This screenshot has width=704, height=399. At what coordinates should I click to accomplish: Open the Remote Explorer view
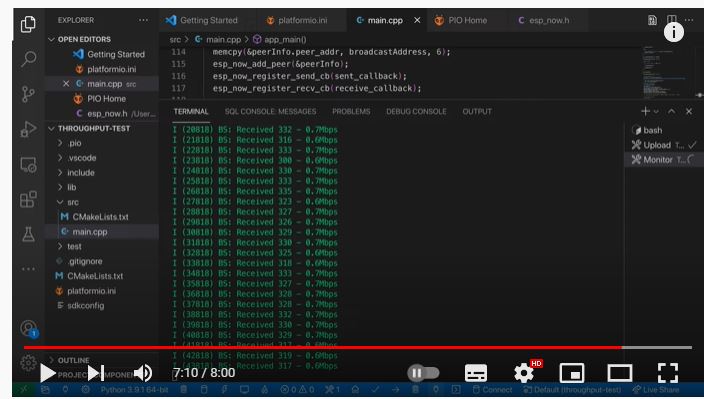point(28,165)
